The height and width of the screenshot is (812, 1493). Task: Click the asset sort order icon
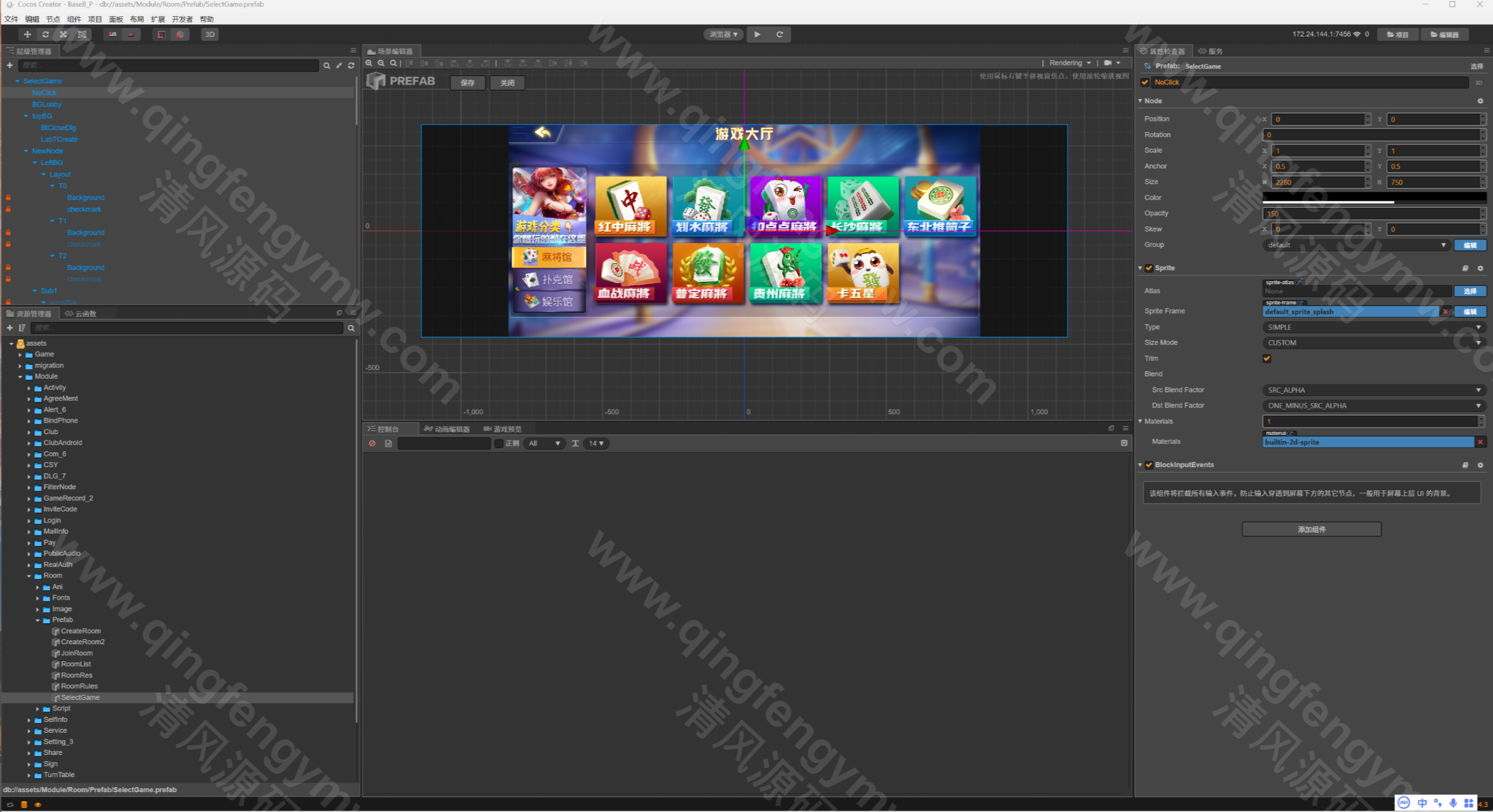click(x=22, y=329)
